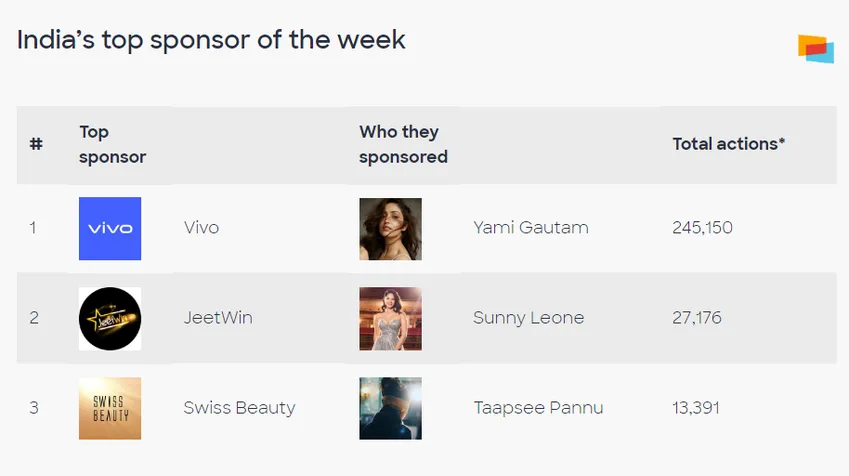Open the Sunny Leone photo thumbnail
This screenshot has width=849, height=476.
pyautogui.click(x=390, y=318)
